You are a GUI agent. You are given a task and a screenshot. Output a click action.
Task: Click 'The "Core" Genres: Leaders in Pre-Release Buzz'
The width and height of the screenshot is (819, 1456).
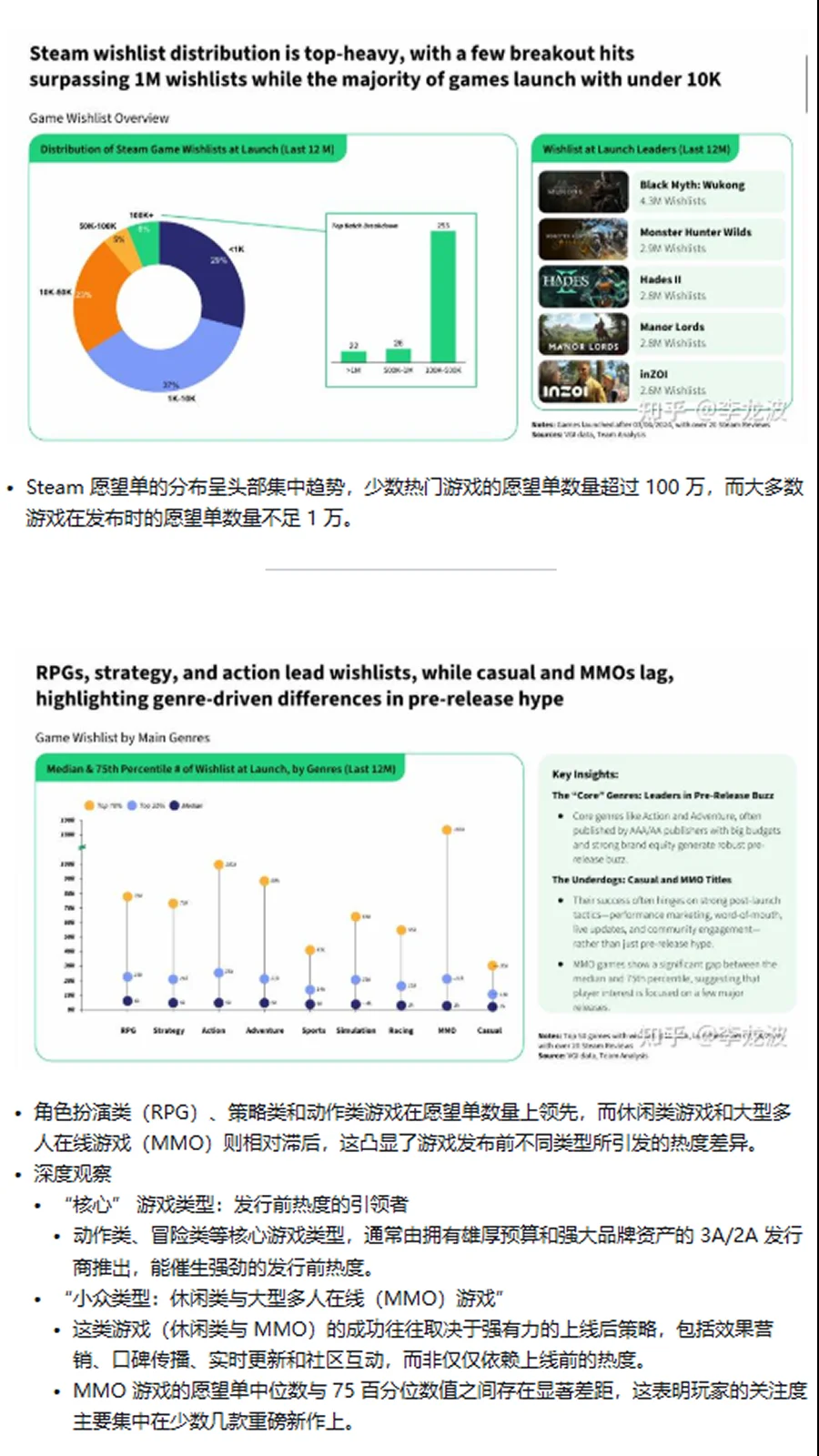[662, 795]
